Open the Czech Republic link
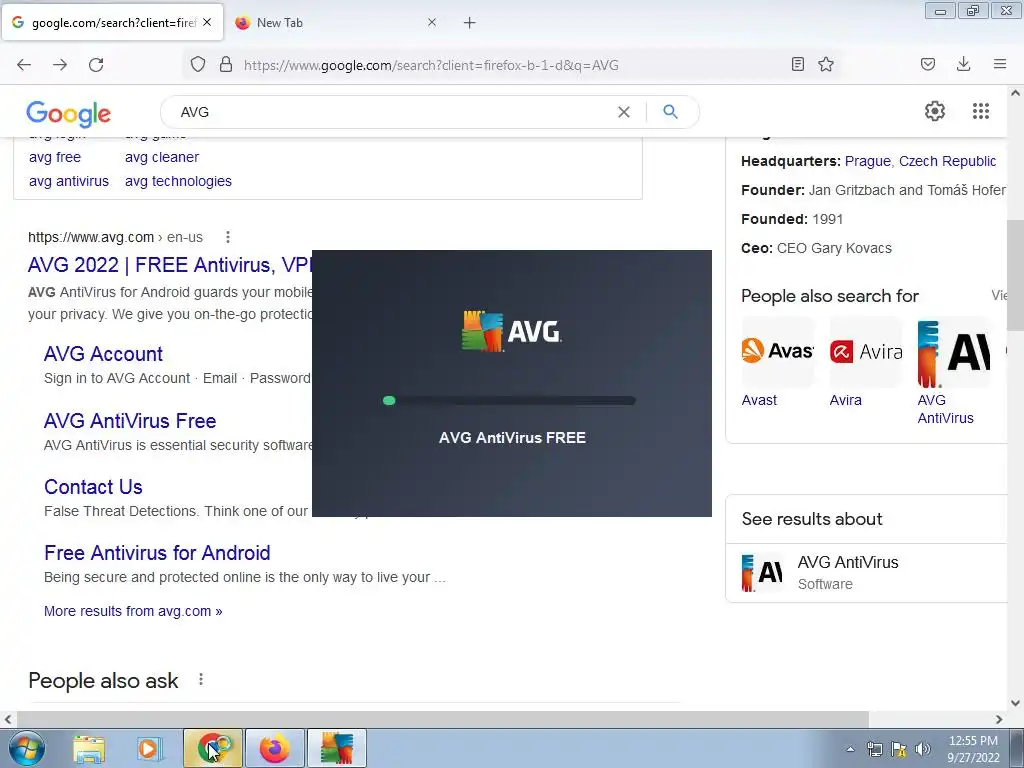This screenshot has height=768, width=1024. (948, 161)
